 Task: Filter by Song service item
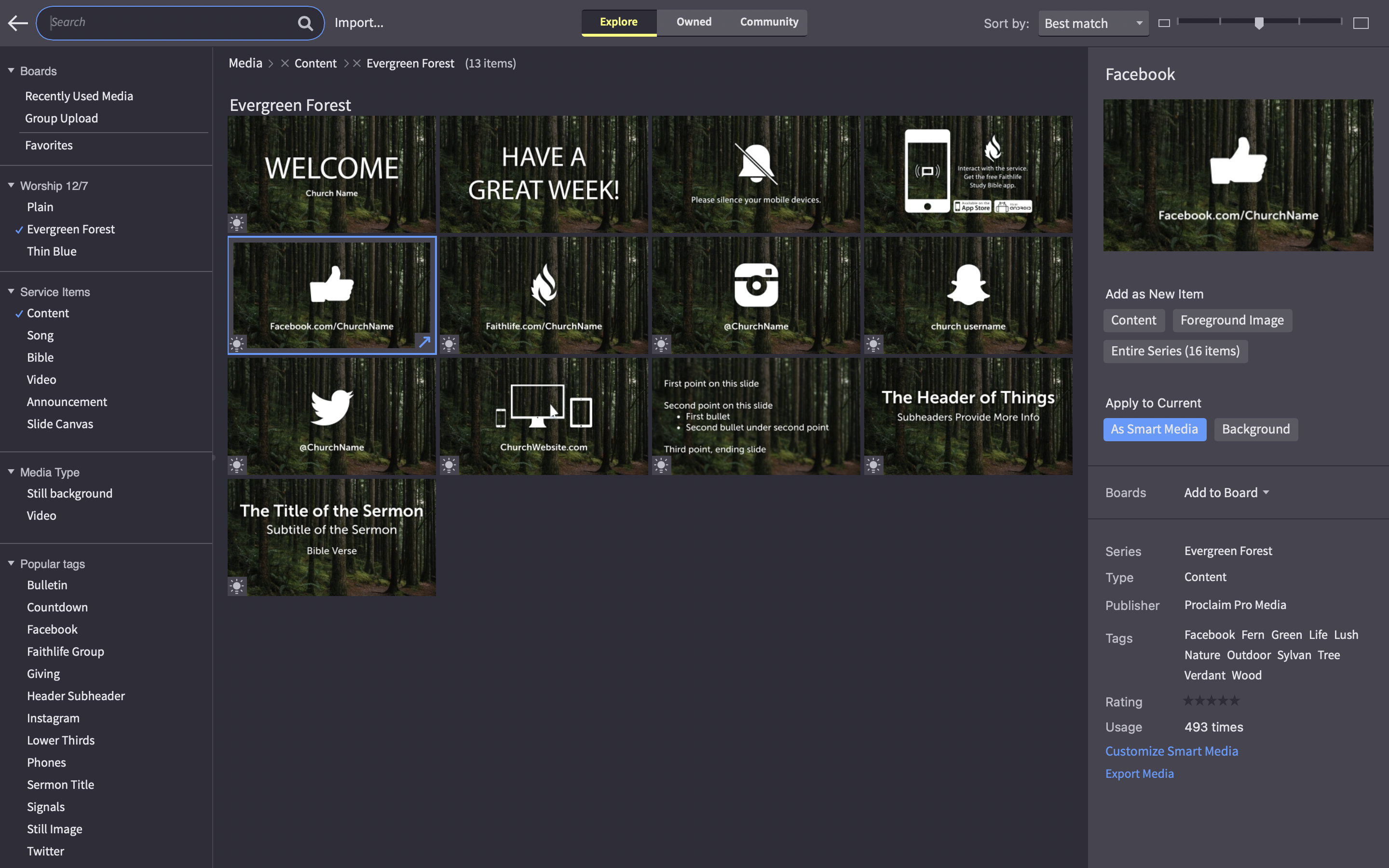[40, 335]
